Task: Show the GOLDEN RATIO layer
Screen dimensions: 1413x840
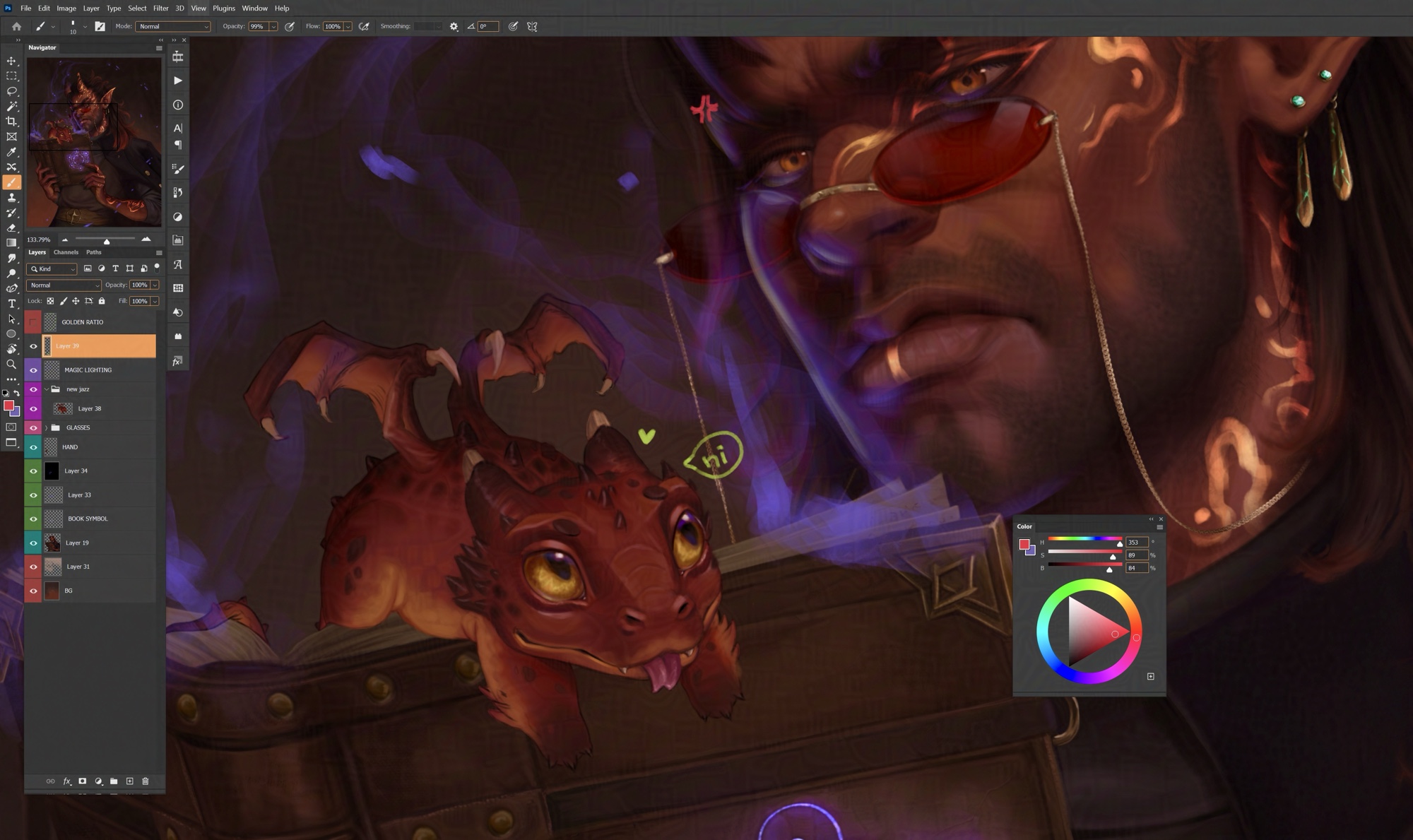Action: [33, 322]
